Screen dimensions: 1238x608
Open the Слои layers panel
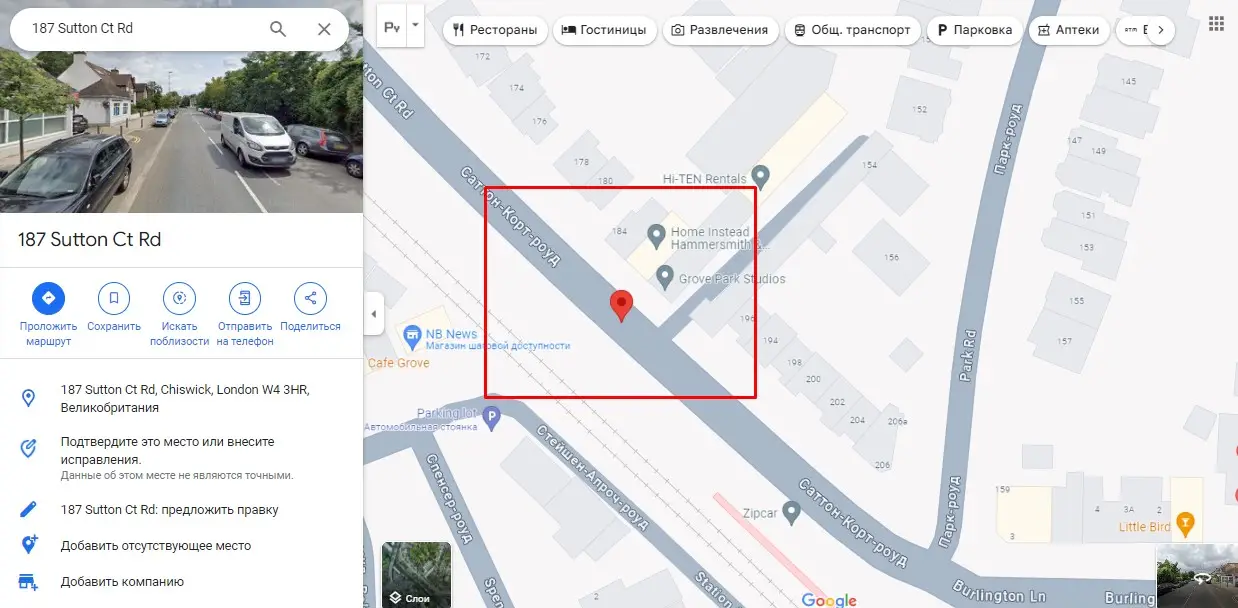coord(416,575)
